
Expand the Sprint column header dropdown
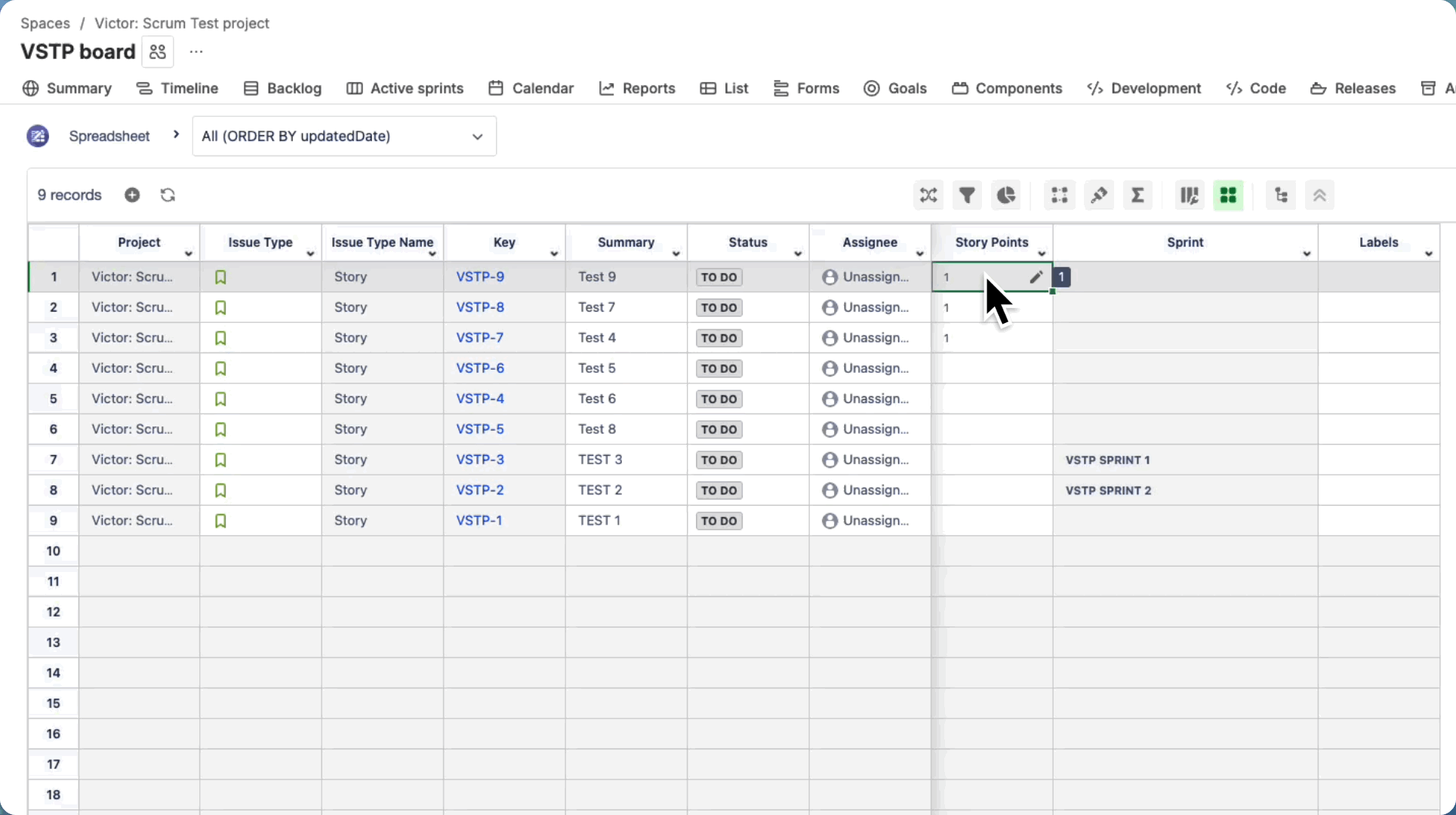tap(1307, 254)
